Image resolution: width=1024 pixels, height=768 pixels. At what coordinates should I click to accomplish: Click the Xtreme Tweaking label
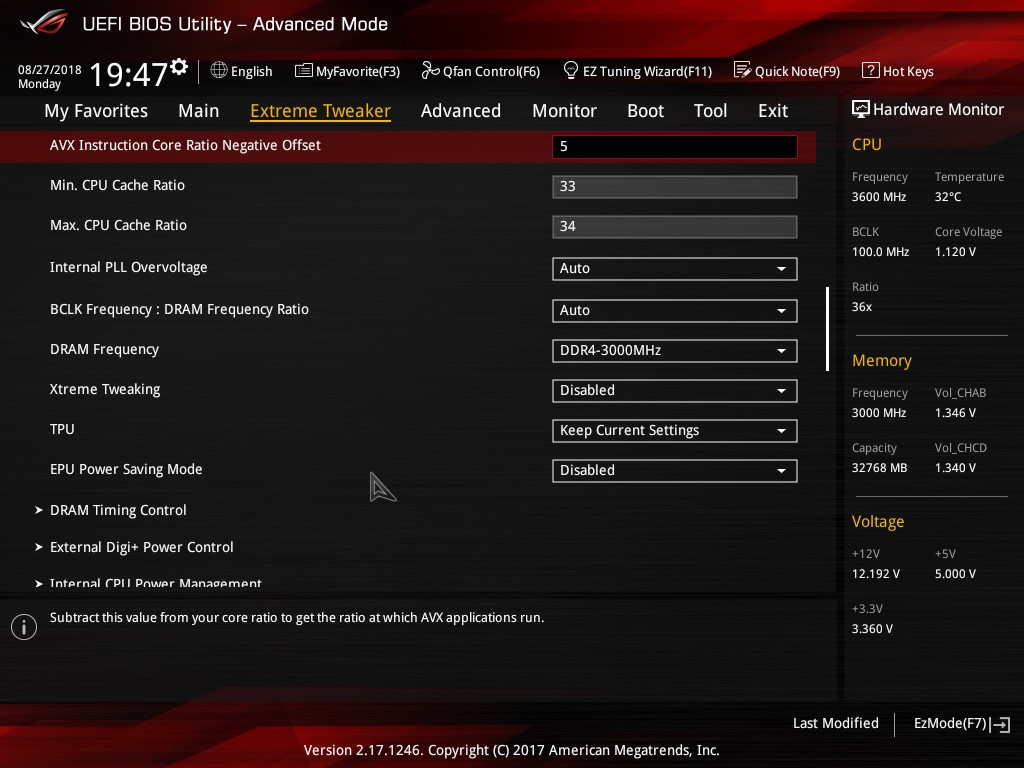[x=104, y=389]
